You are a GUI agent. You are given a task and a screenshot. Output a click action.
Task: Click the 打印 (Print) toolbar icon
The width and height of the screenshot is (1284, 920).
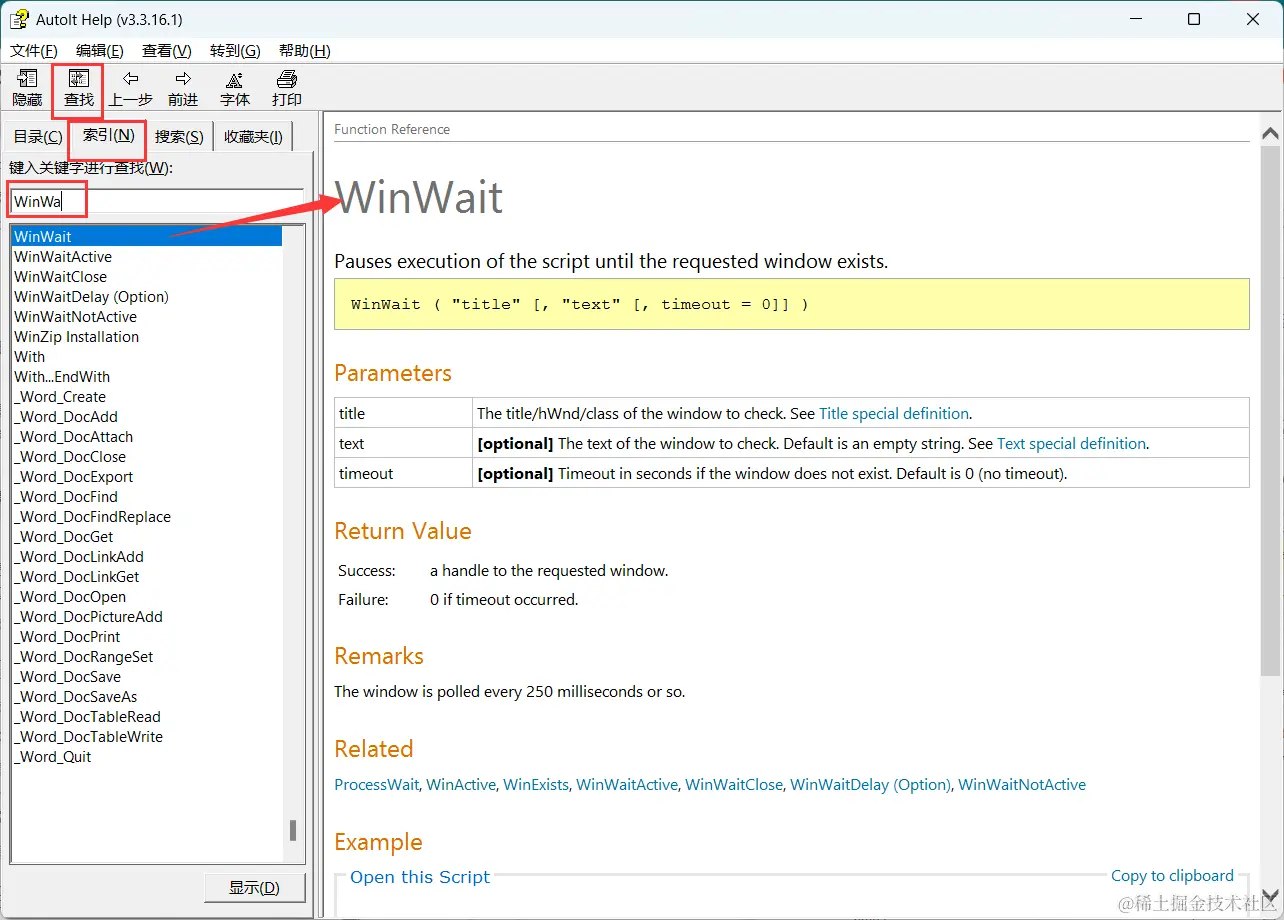point(287,88)
